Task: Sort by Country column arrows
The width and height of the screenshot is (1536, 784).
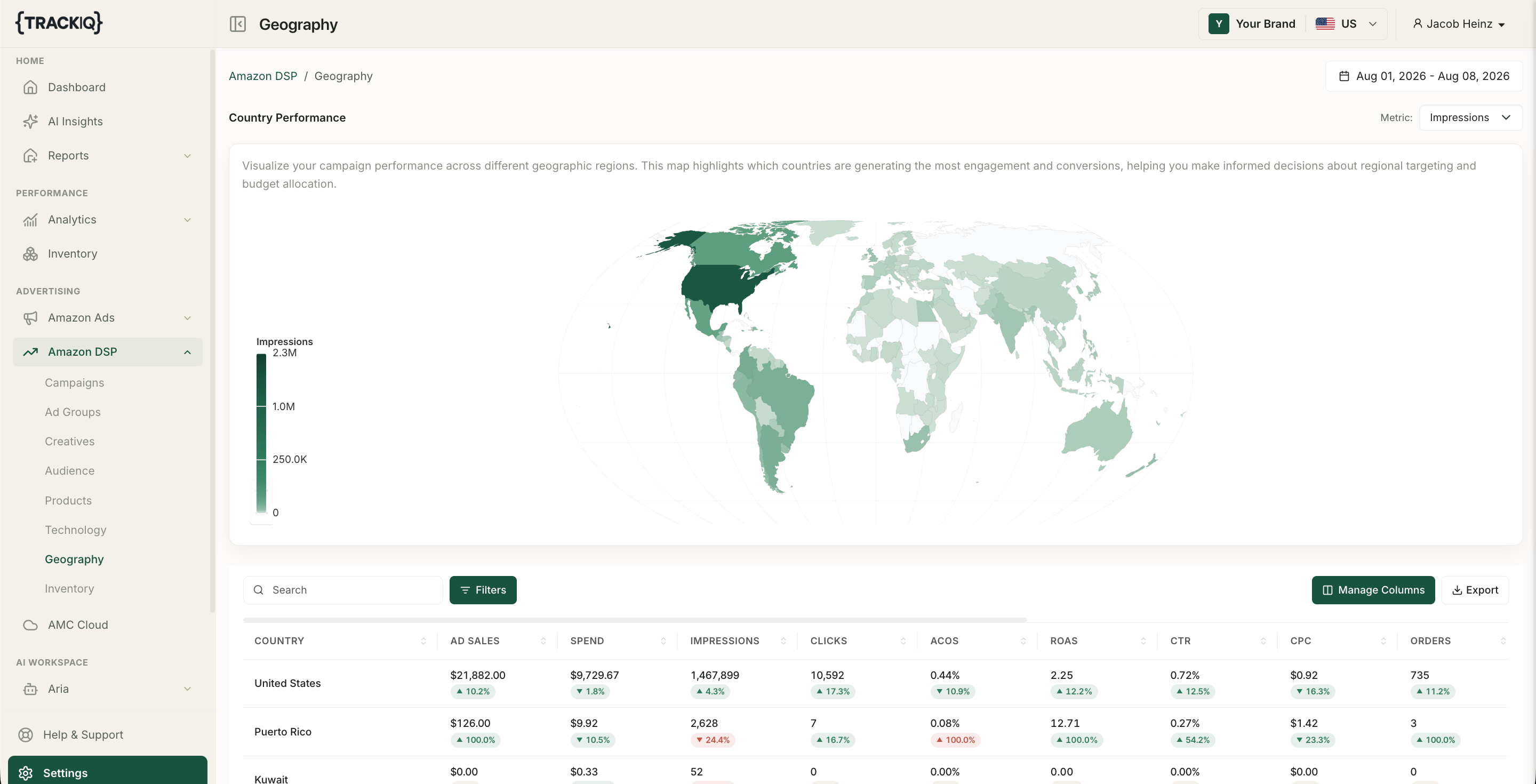Action: point(423,641)
